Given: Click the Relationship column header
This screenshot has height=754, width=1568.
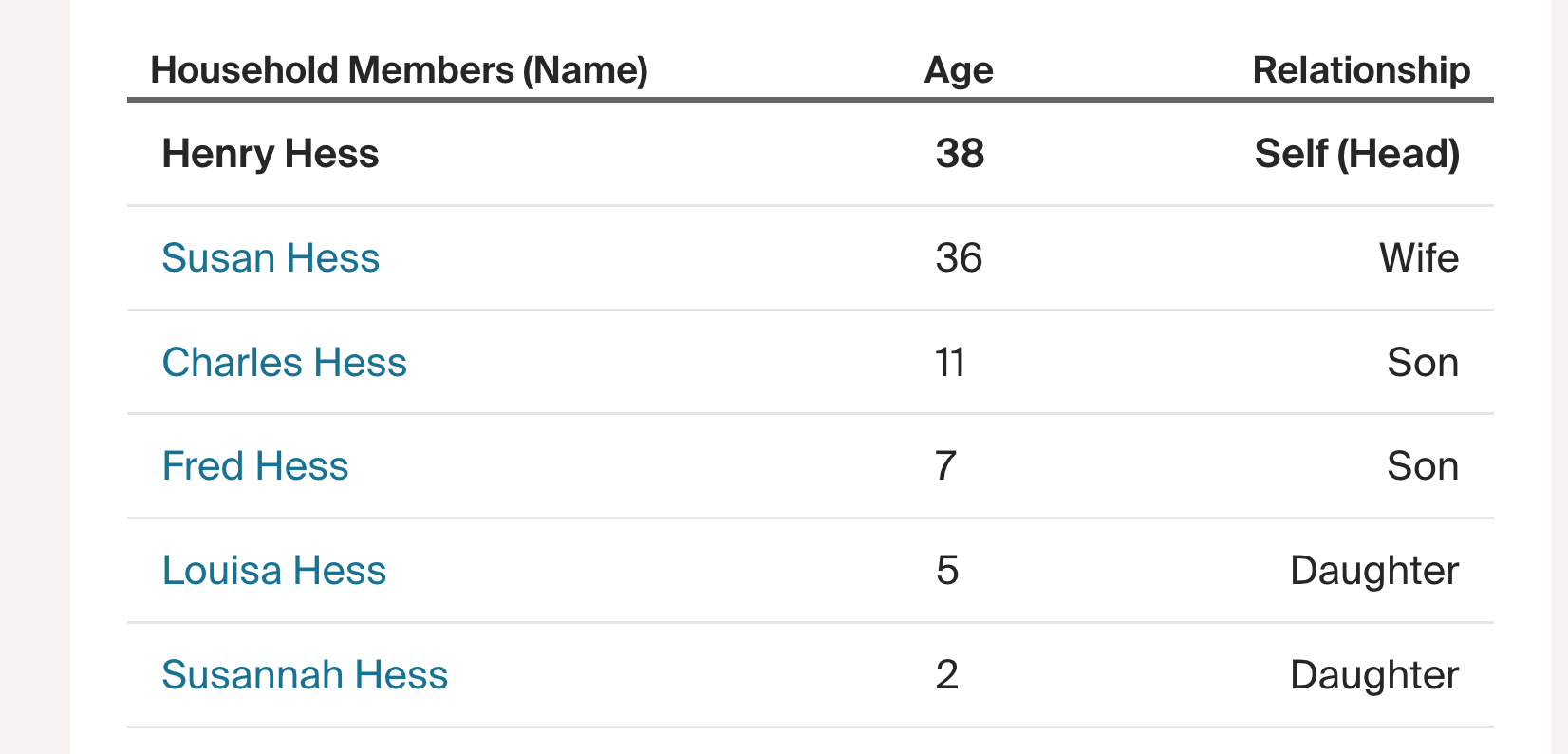Looking at the screenshot, I should pyautogui.click(x=1361, y=70).
